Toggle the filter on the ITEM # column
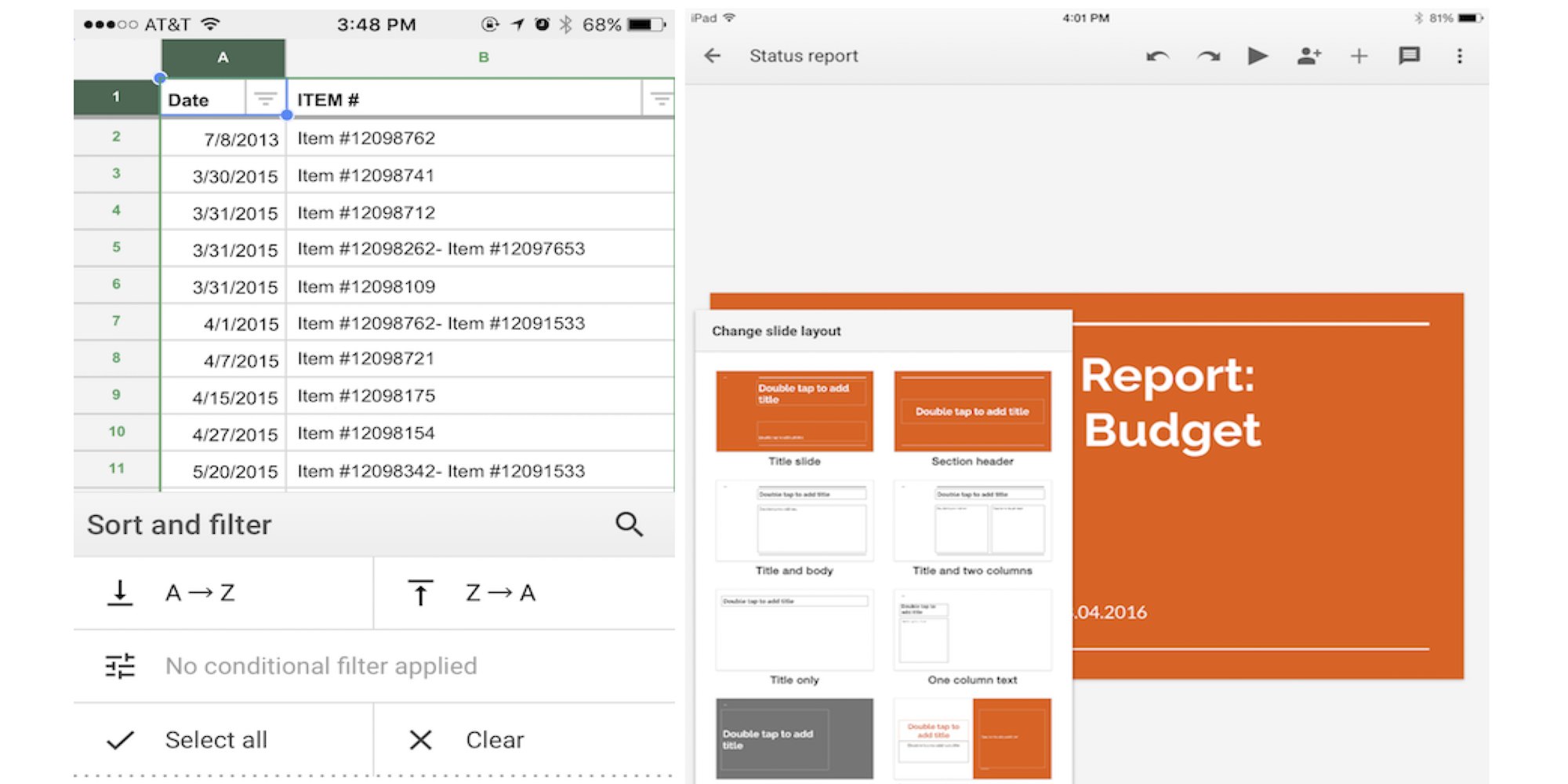 (661, 99)
